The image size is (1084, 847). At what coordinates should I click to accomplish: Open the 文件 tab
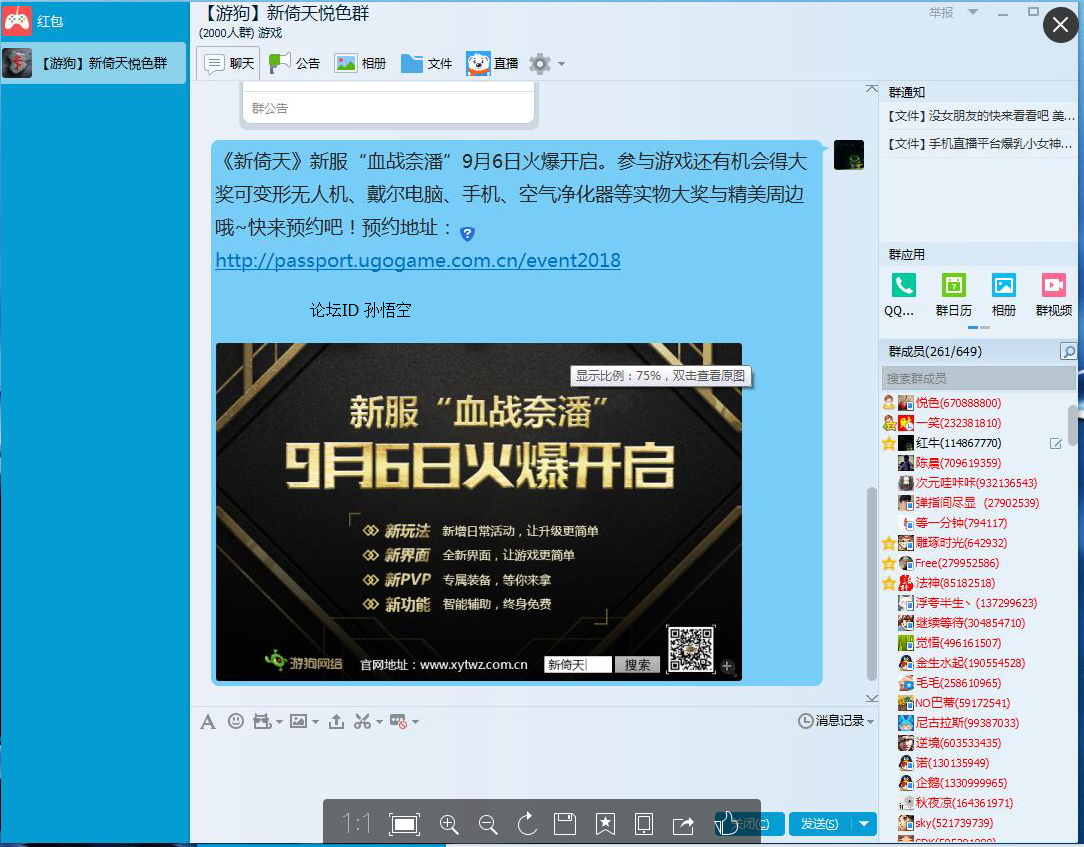[427, 64]
